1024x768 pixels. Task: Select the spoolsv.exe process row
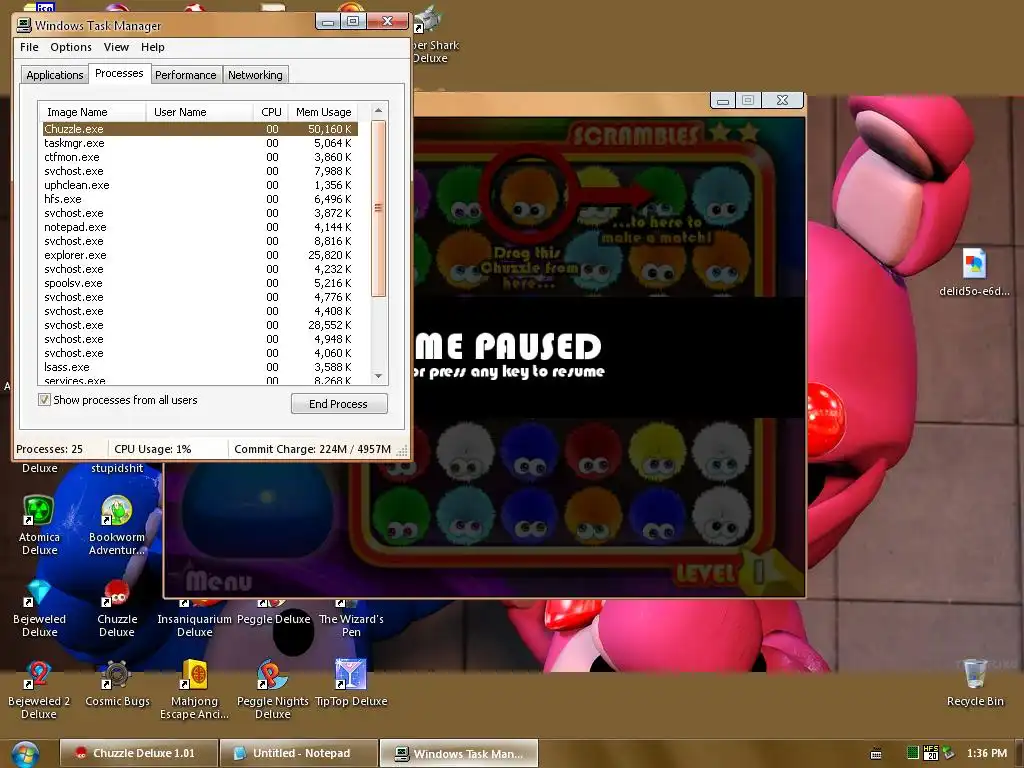(200, 283)
